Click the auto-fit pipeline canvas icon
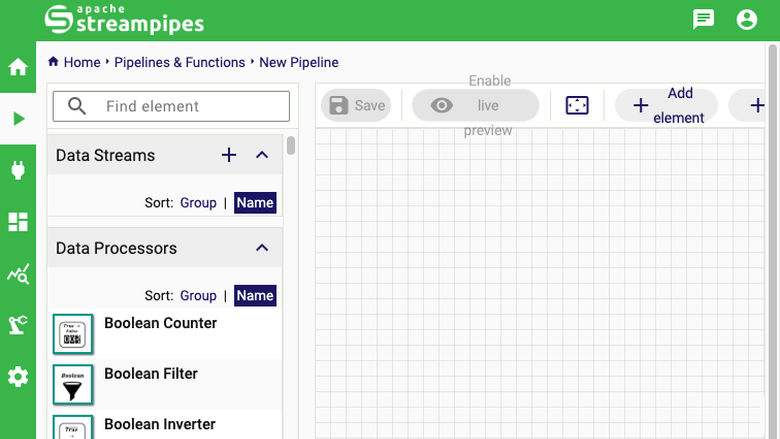 coord(577,105)
